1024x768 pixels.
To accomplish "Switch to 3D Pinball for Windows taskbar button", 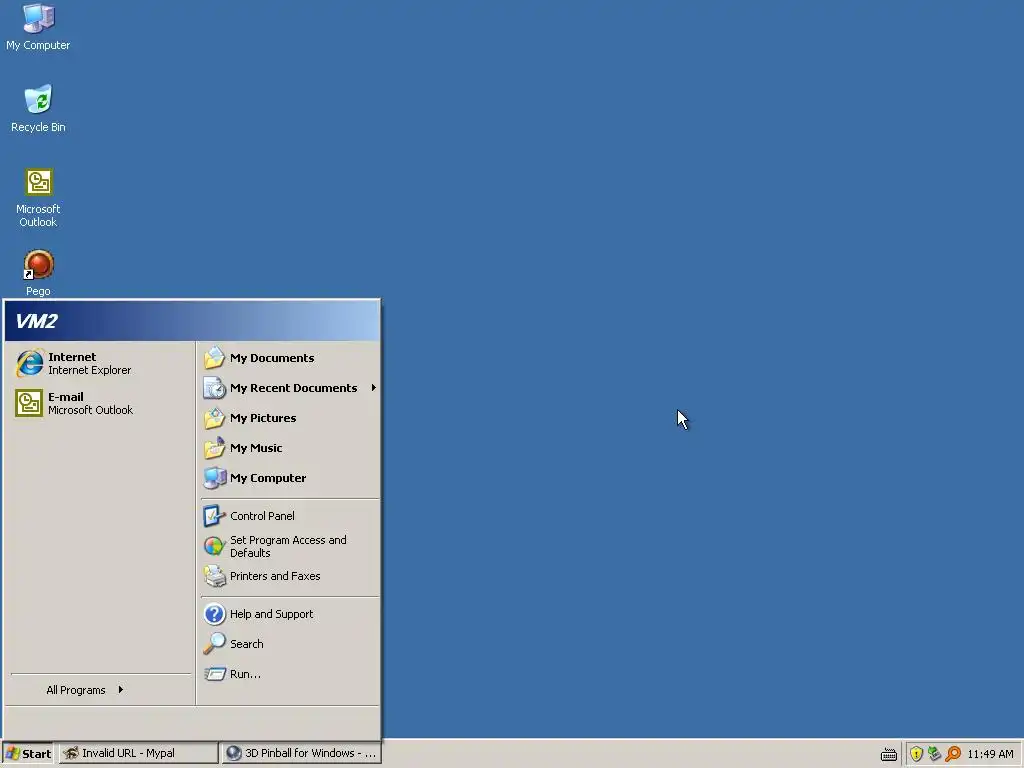I will 301,753.
